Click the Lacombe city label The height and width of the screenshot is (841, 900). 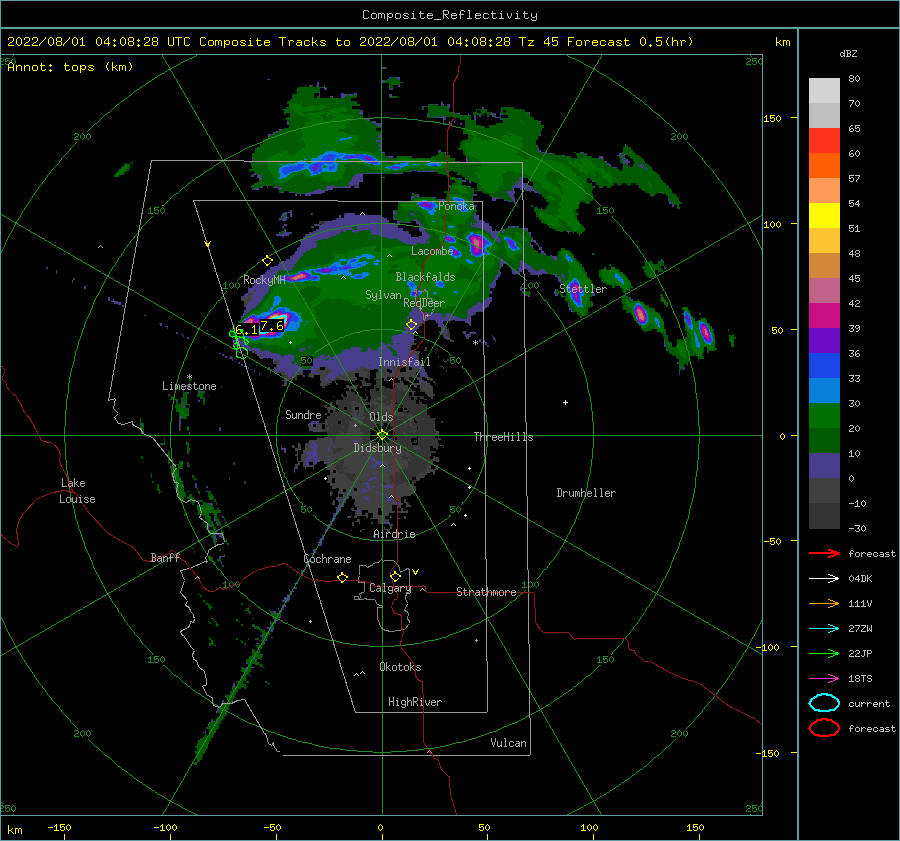[x=432, y=251]
